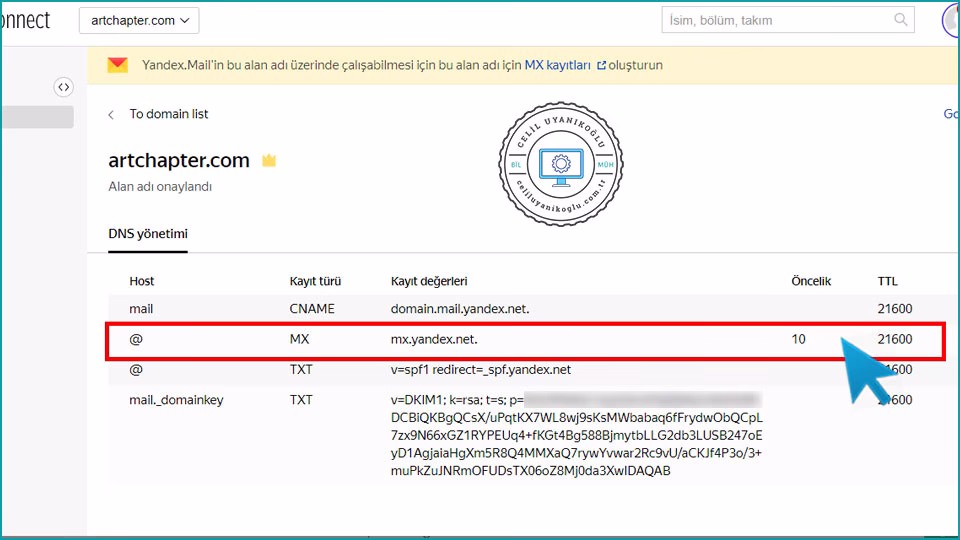Click the v=DKIM1; k=rsa; t=s; p= text

tap(457, 400)
